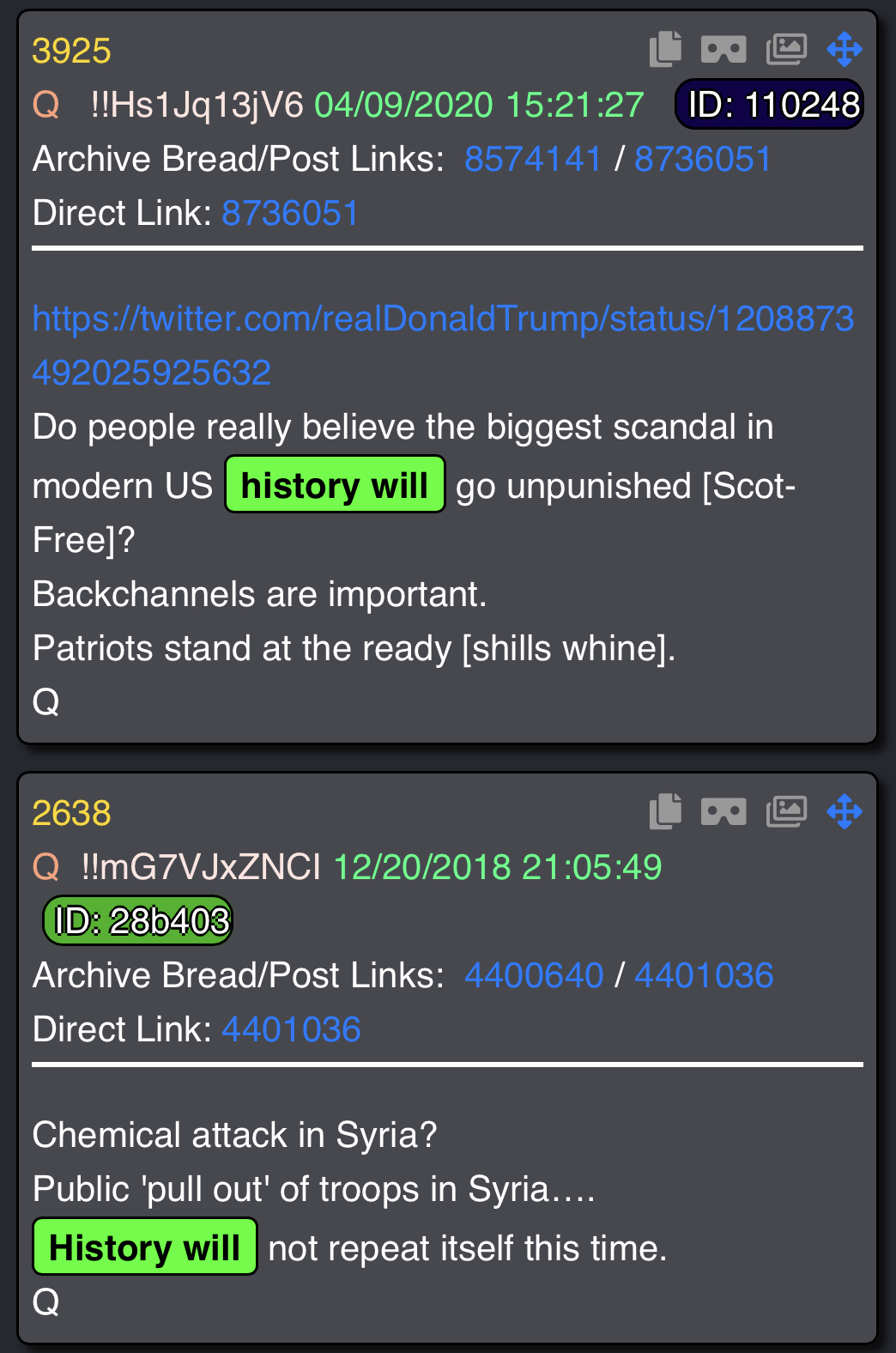Open archive bread link 4400640
The image size is (896, 1353).
coord(534,975)
